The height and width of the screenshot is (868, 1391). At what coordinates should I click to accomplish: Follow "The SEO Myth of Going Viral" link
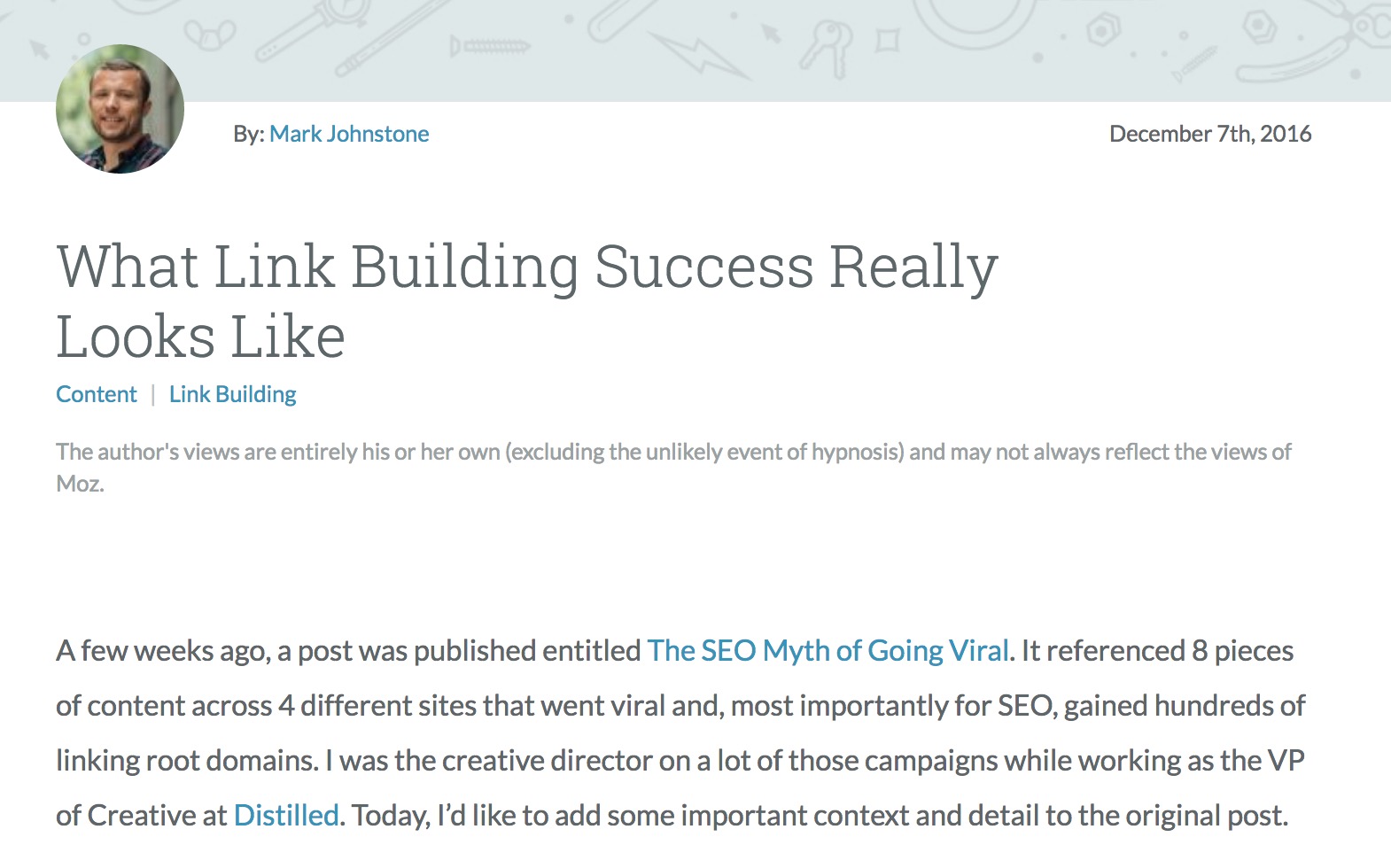pyautogui.click(x=828, y=651)
